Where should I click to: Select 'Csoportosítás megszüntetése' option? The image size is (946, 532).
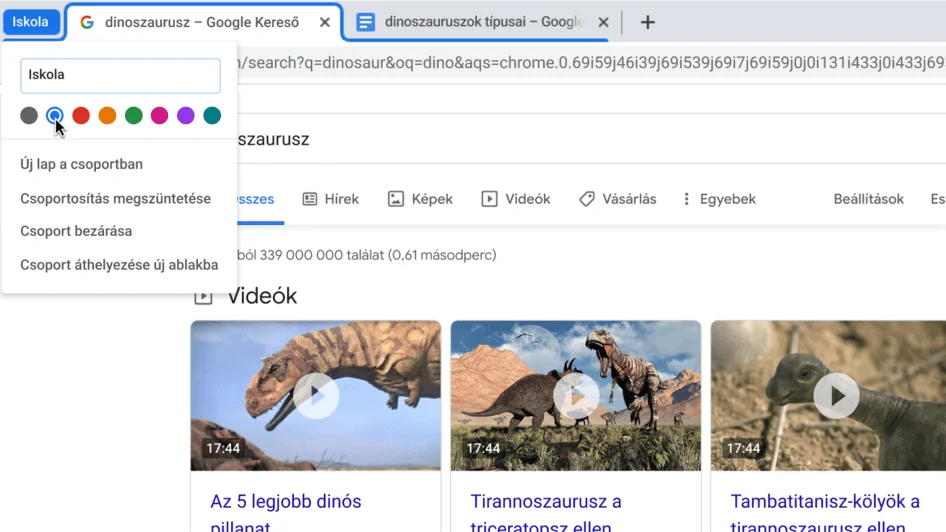coord(115,198)
